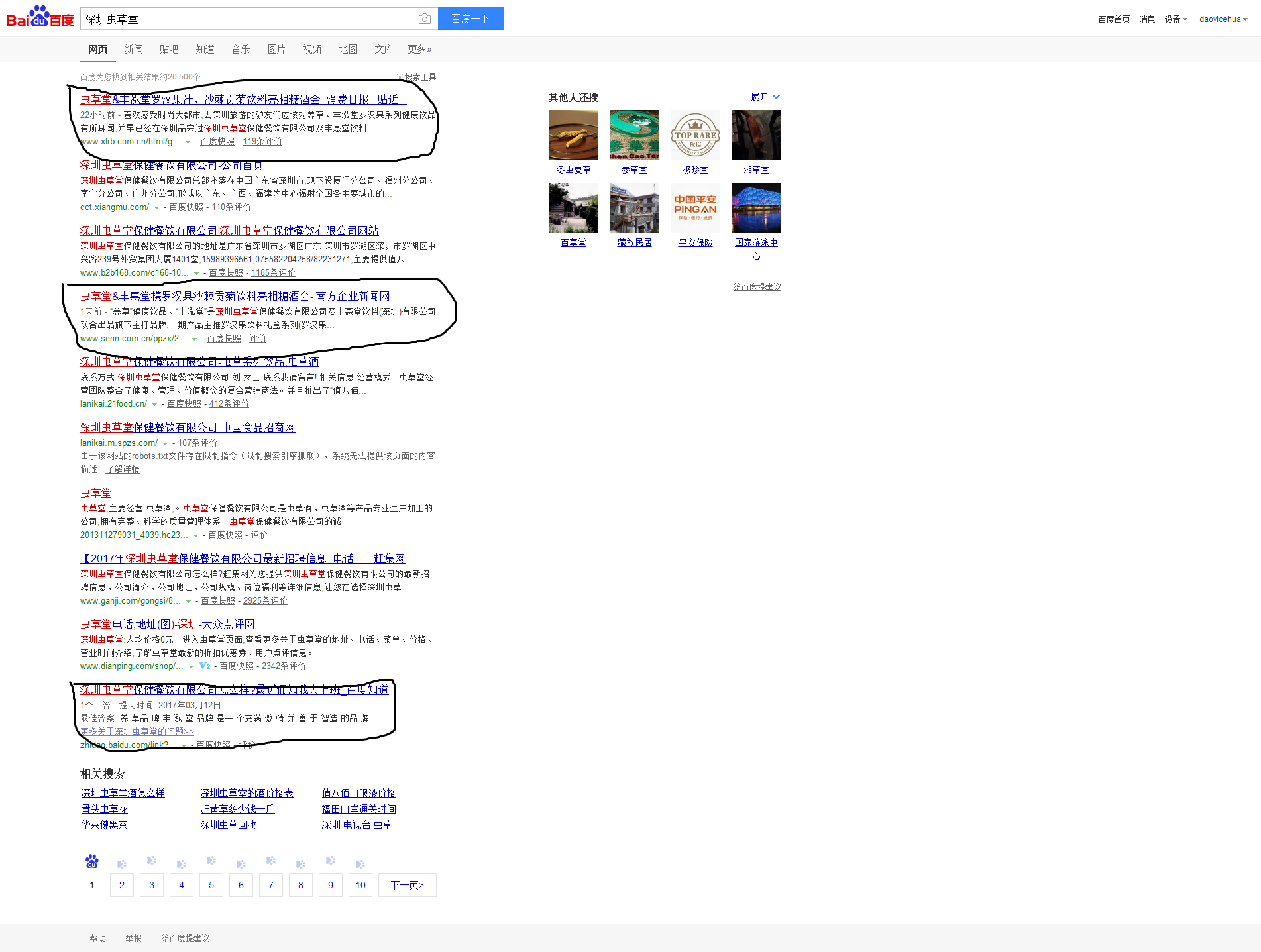
Task: Switch to 文库 tab
Action: [x=384, y=49]
